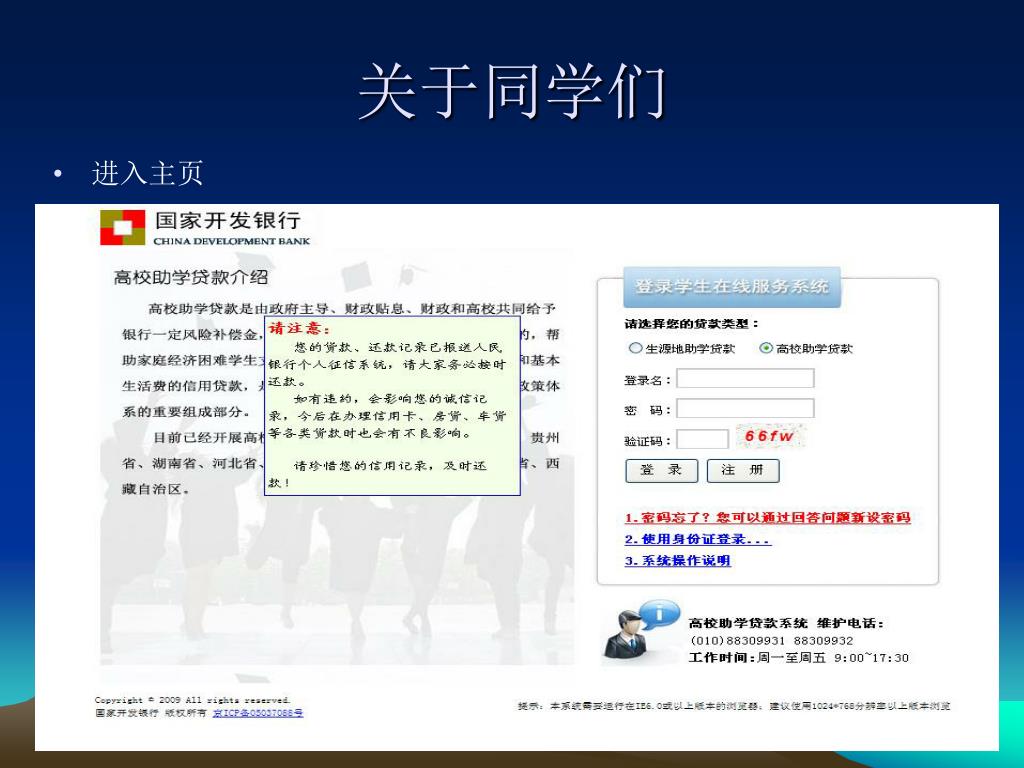
Task: Click the 注册 button
Action: pos(743,470)
